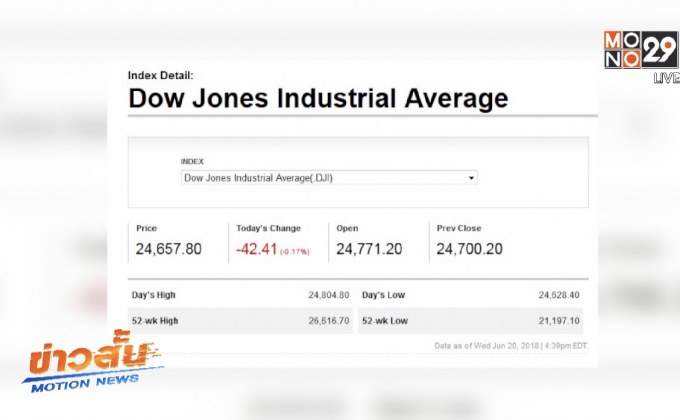The width and height of the screenshot is (680, 420).
Task: Click the Day's High row label
Action: (154, 295)
